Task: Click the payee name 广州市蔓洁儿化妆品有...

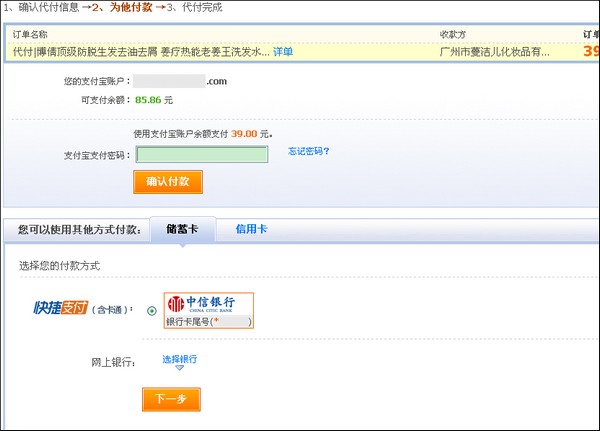Action: pos(494,52)
